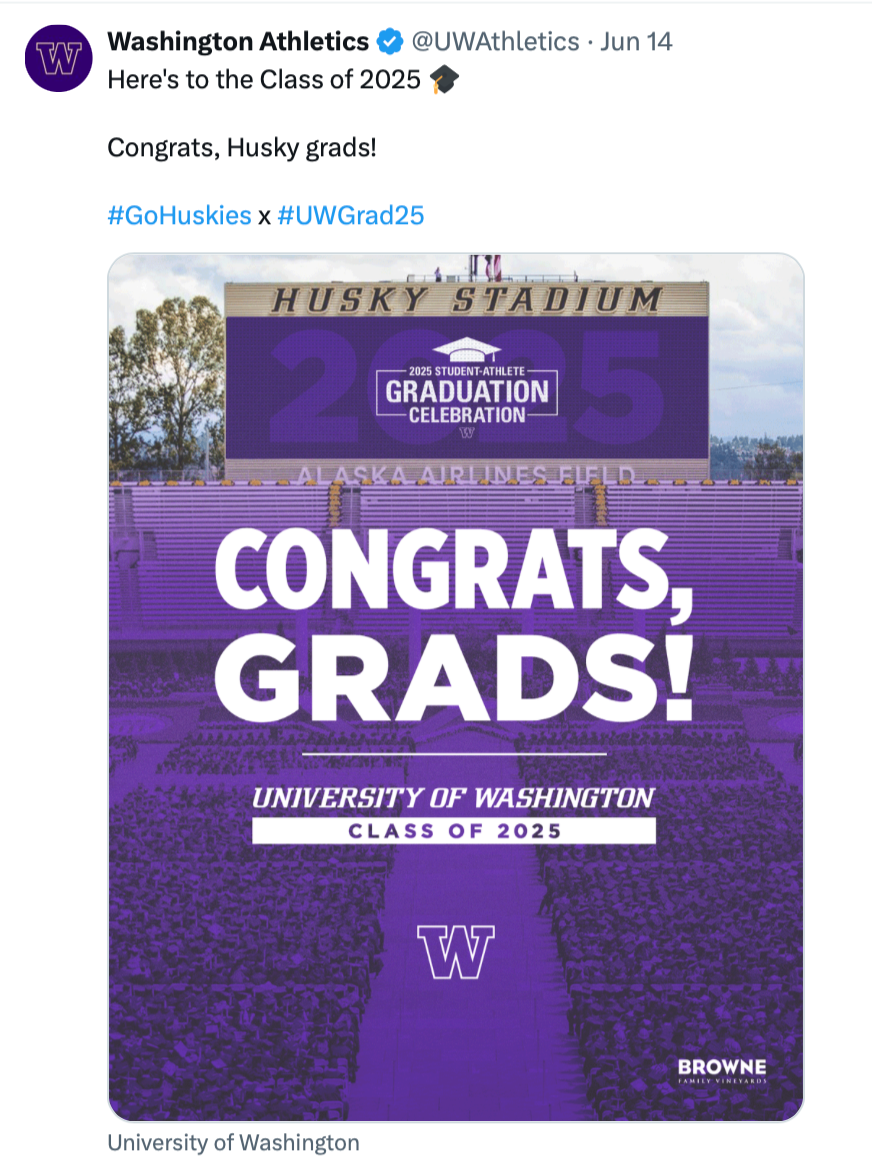Click the blue verified checkmark badge
Screen dimensions: 872x1170
point(389,42)
